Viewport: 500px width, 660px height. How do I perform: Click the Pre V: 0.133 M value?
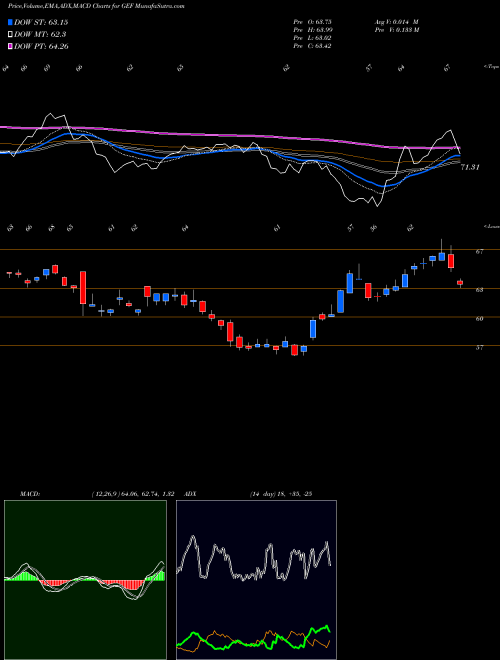(x=396, y=30)
